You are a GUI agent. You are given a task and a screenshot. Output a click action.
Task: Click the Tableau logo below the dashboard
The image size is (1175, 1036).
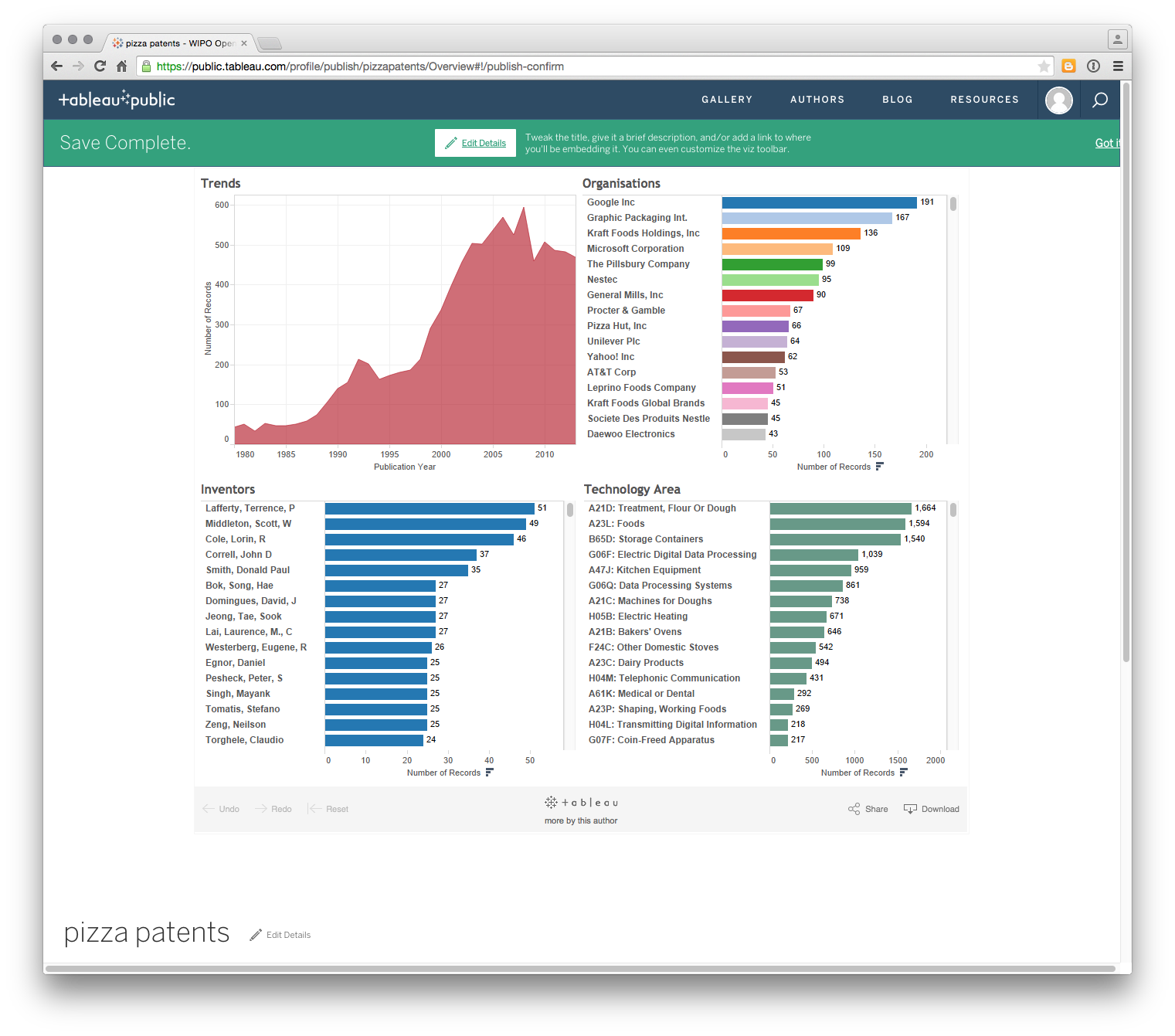tap(581, 803)
